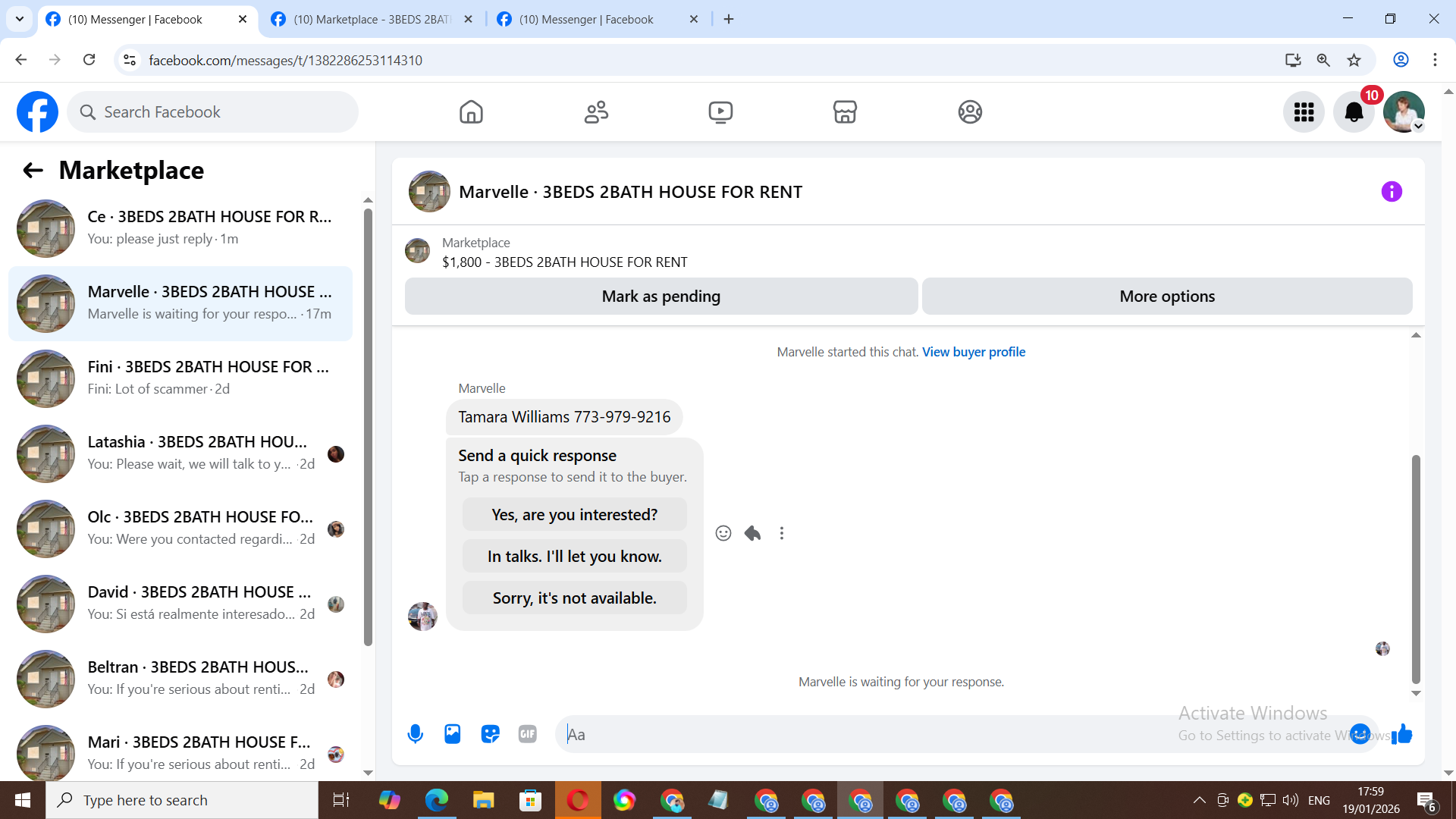The image size is (1456, 819).
Task: Reply to Marvelle's message arrow icon
Action: (x=752, y=533)
